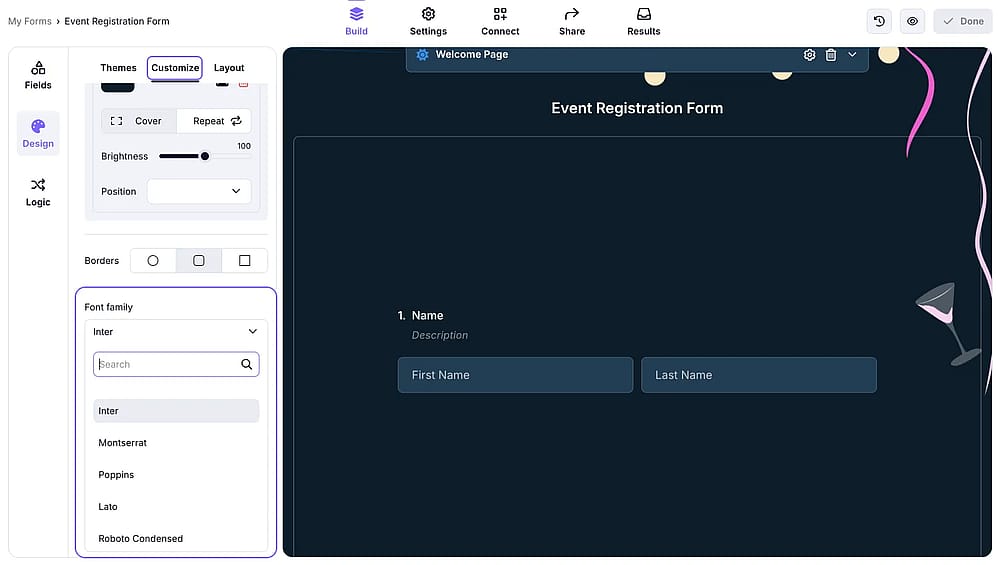Click the Done button
Viewport: 1000px width, 565px height.
point(963,21)
